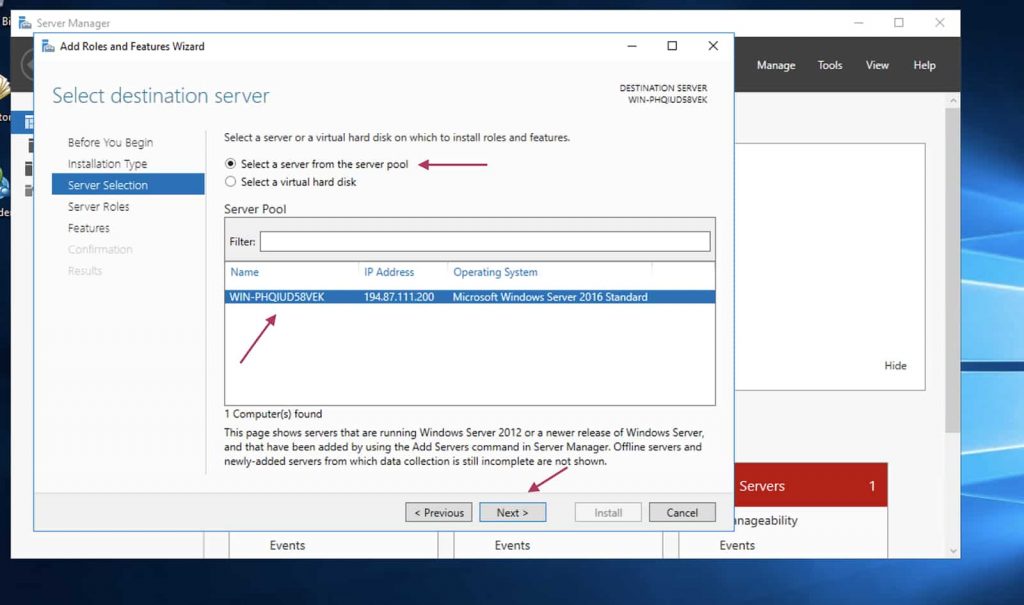
Task: Sort server pool by Name column
Action: (245, 272)
